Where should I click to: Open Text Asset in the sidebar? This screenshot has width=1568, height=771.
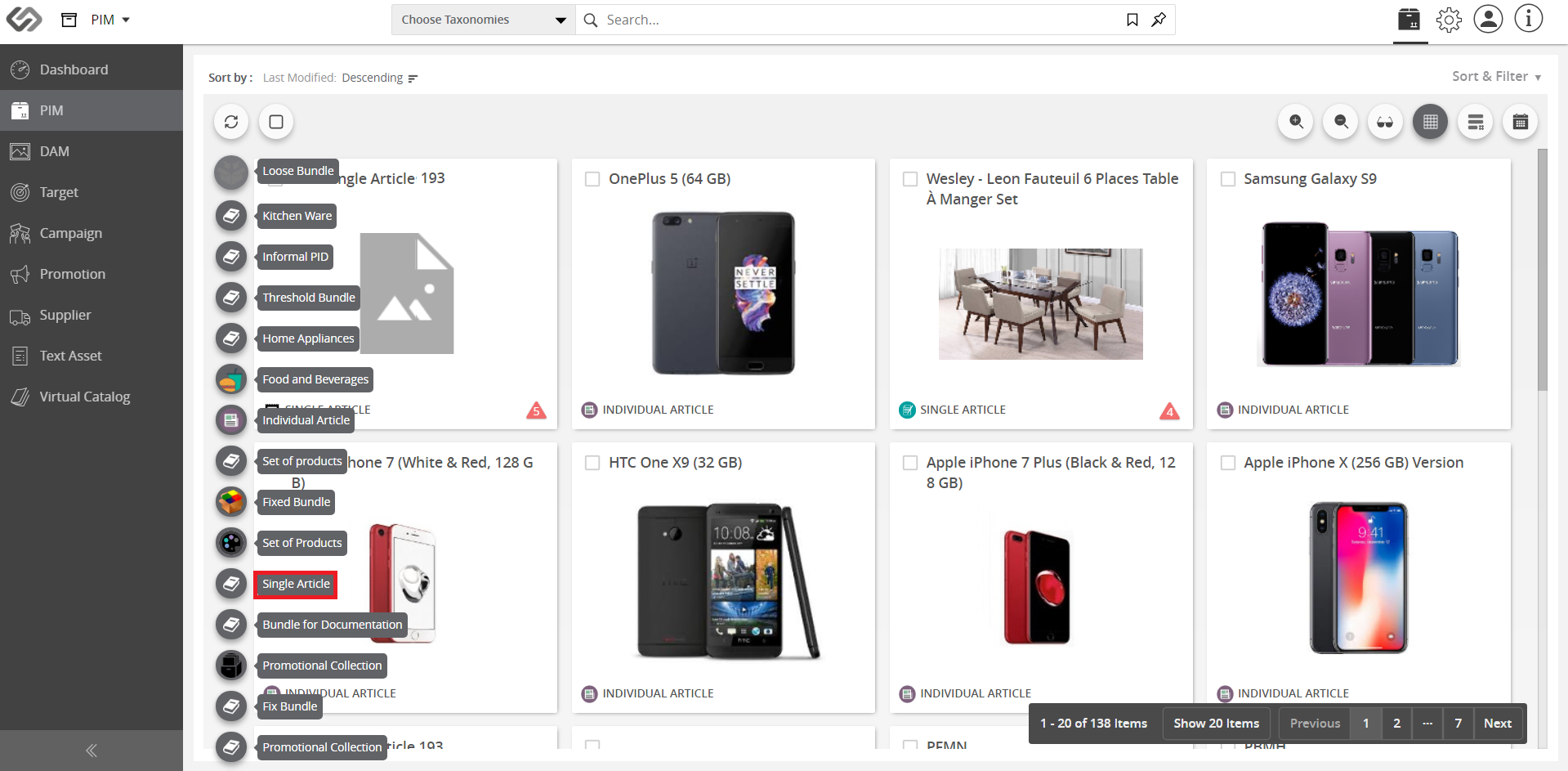pos(92,356)
